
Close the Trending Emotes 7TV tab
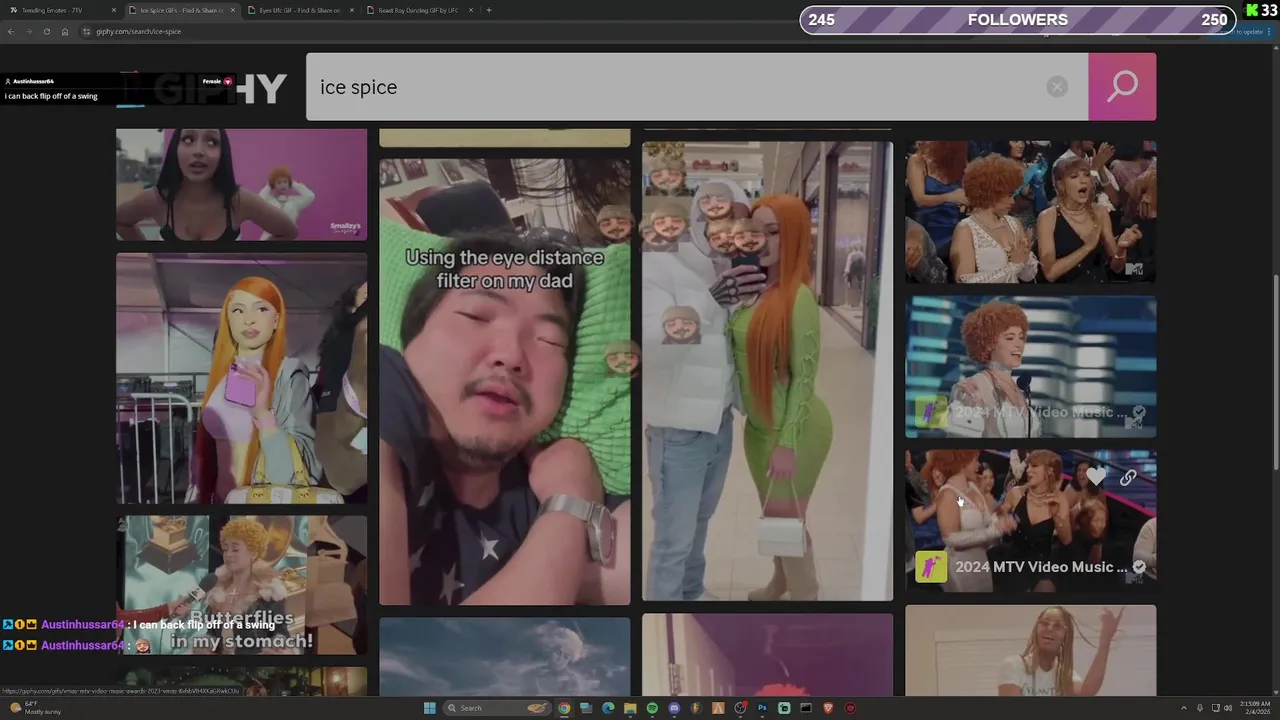pyautogui.click(x=114, y=10)
